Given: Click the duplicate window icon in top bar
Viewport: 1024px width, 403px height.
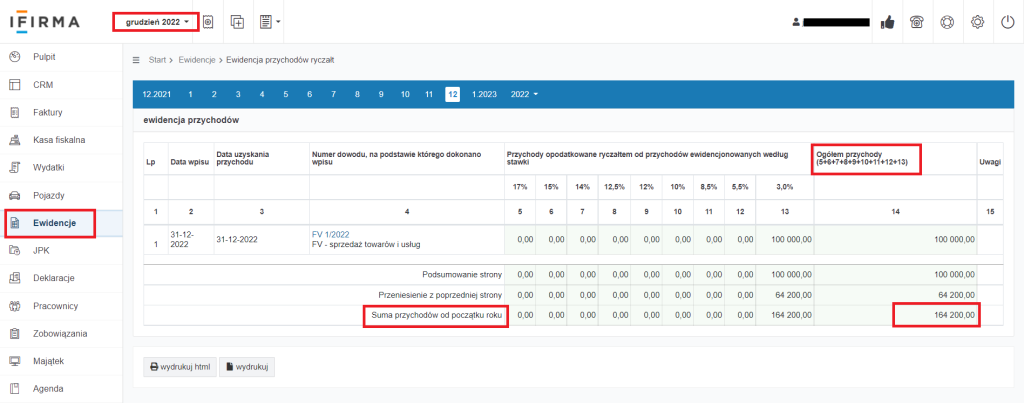Looking at the screenshot, I should tap(237, 21).
